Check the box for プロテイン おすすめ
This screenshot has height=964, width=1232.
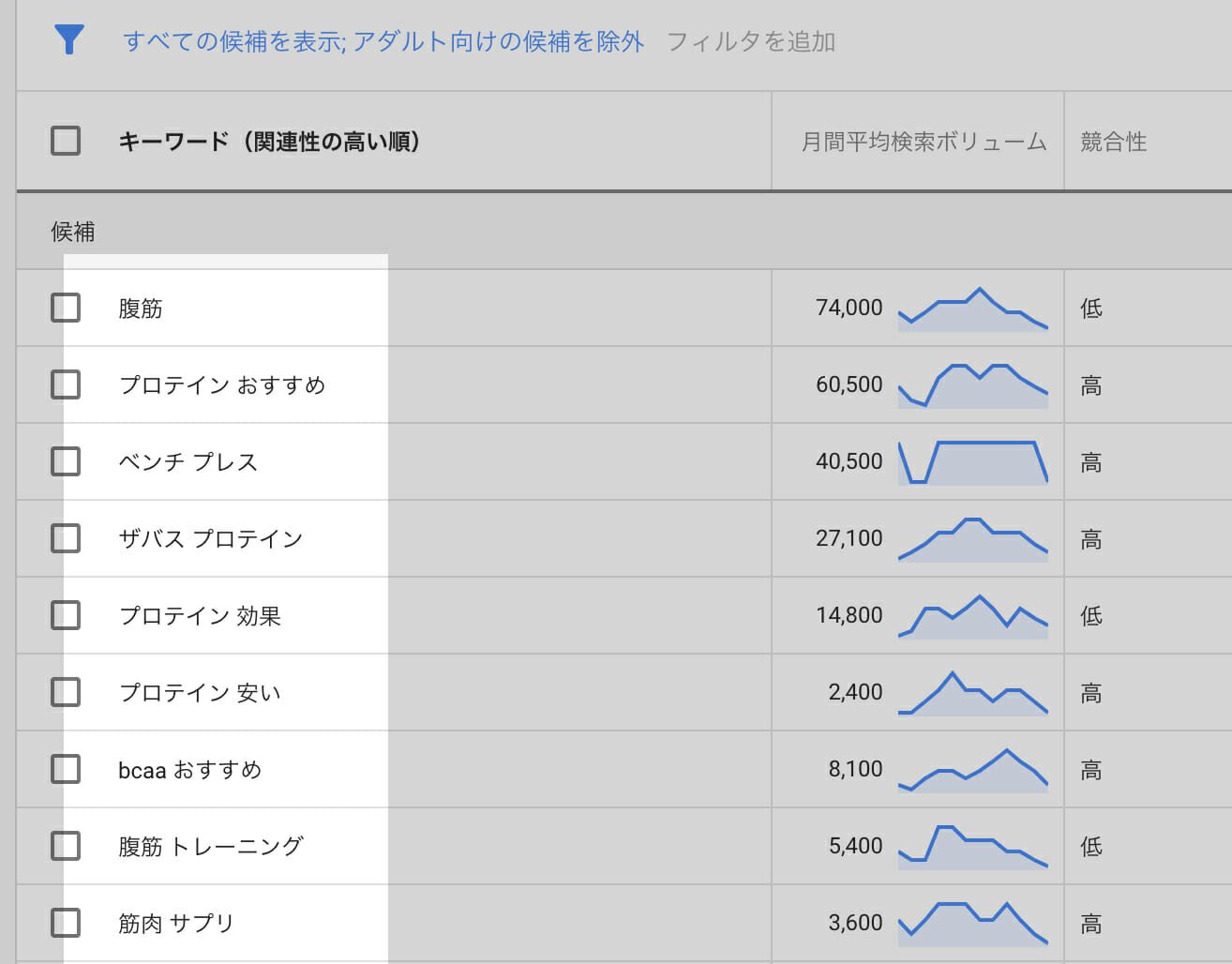tap(66, 384)
